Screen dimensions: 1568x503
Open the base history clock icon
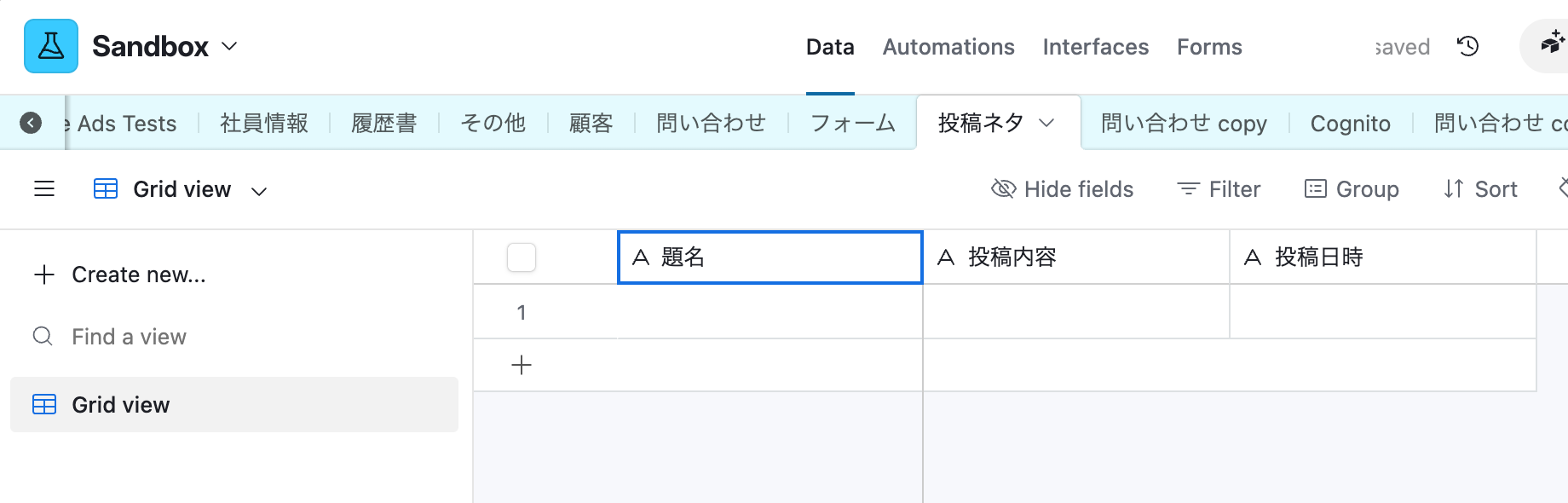pyautogui.click(x=1467, y=46)
